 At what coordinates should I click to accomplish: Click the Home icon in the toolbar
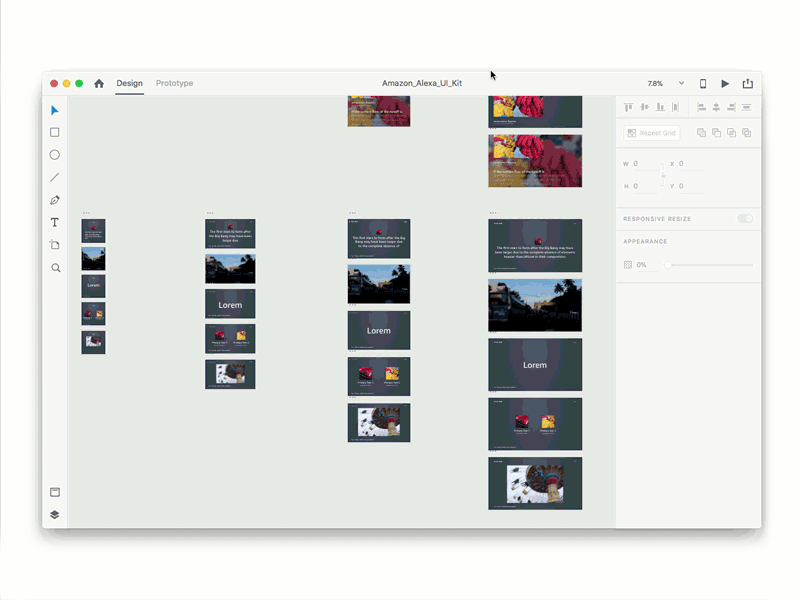98,83
